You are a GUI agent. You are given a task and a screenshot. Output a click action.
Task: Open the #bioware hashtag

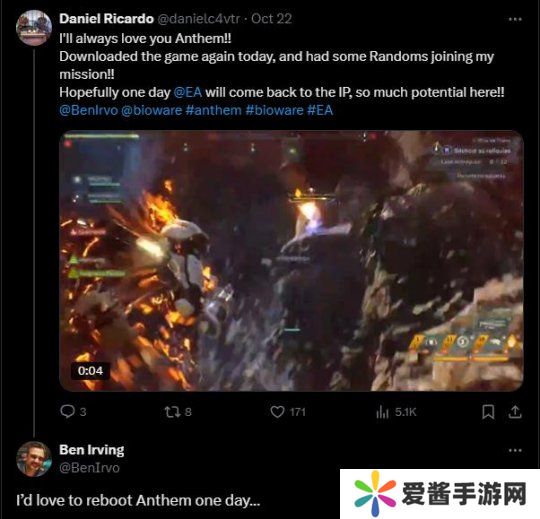274,110
